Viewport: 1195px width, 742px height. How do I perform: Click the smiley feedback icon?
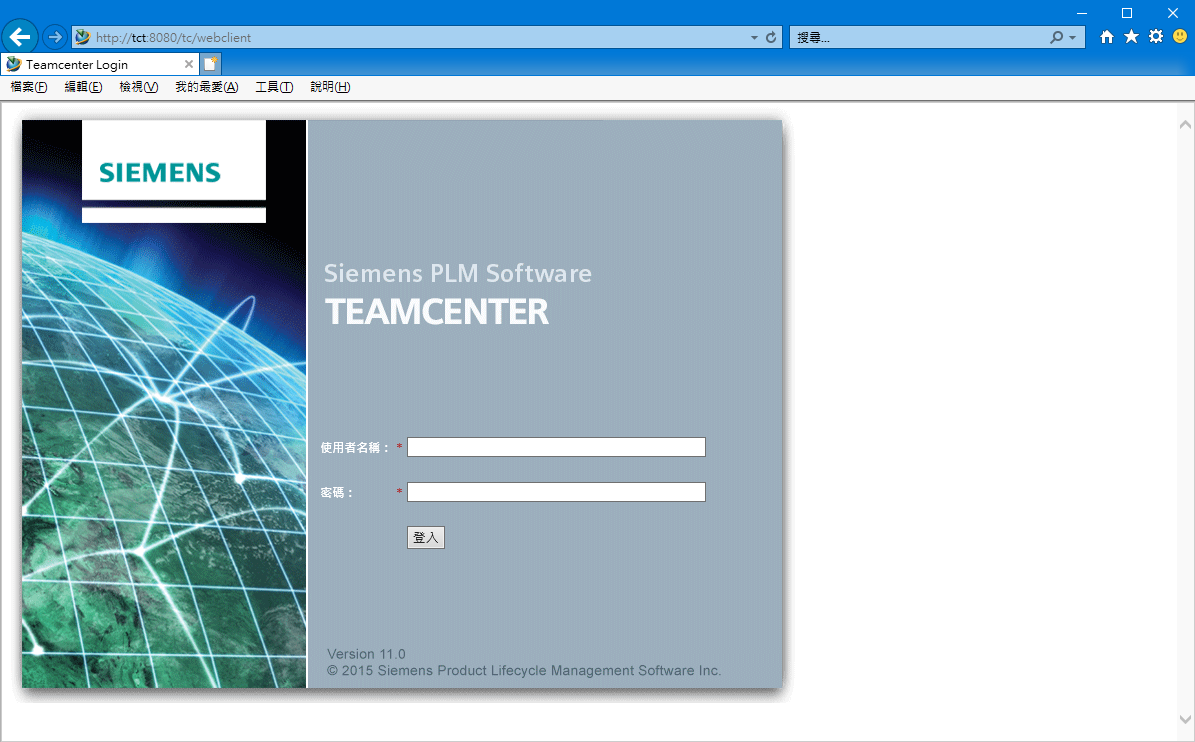[x=1180, y=37]
